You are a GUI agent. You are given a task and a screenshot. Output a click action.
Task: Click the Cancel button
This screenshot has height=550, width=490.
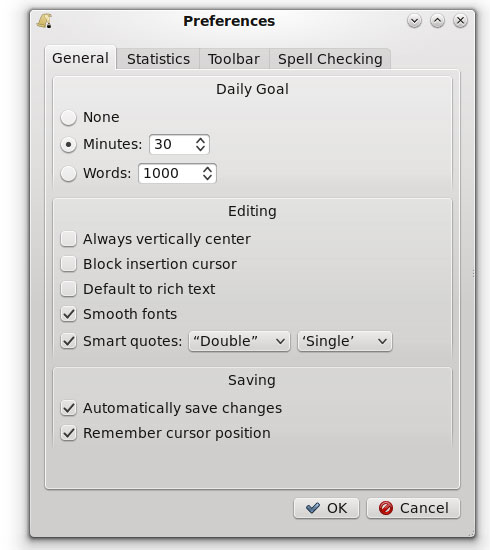414,508
